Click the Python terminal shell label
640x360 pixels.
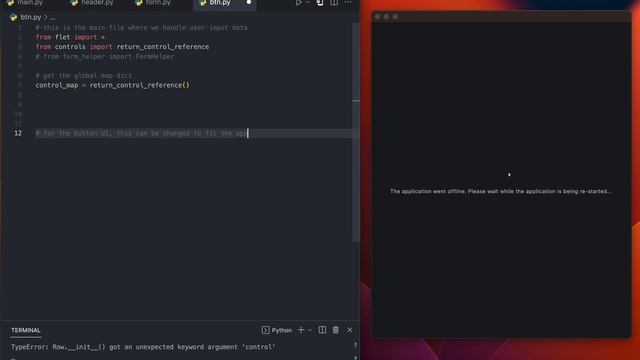[277, 330]
